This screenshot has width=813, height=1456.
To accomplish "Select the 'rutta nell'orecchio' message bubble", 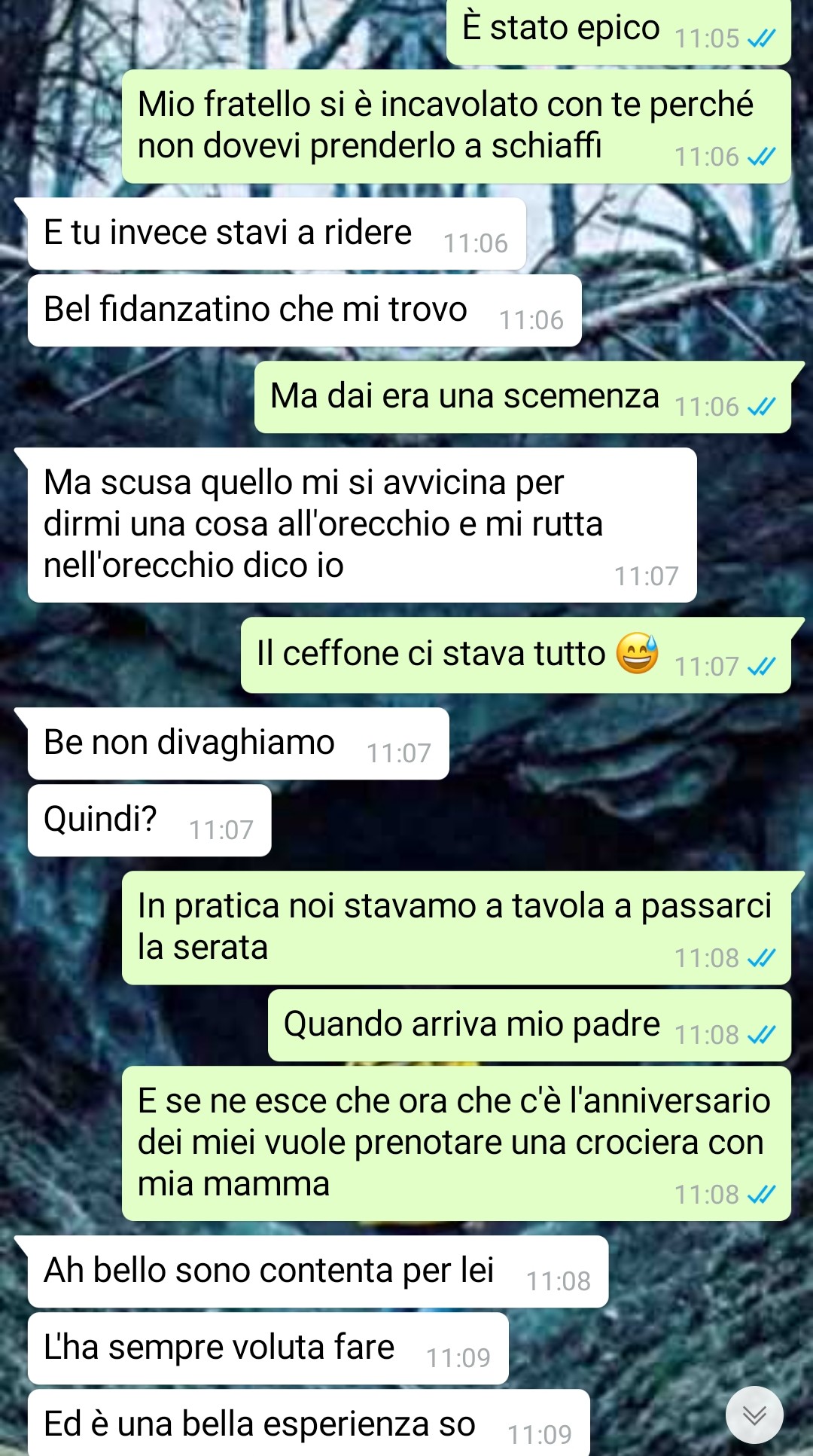I will [x=362, y=525].
